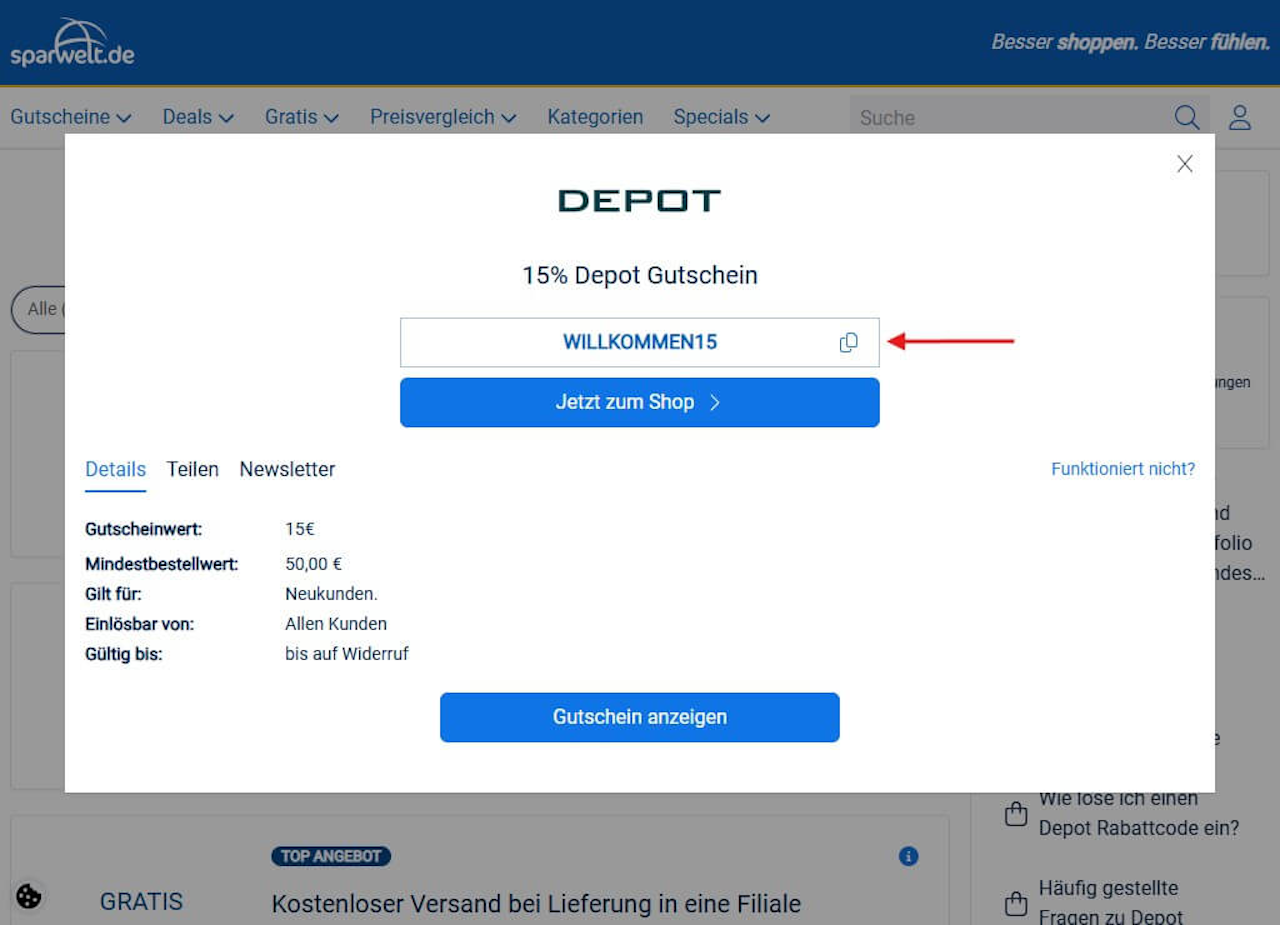This screenshot has width=1280, height=925.
Task: Expand the Preisvergleich dropdown menu
Action: coord(443,117)
